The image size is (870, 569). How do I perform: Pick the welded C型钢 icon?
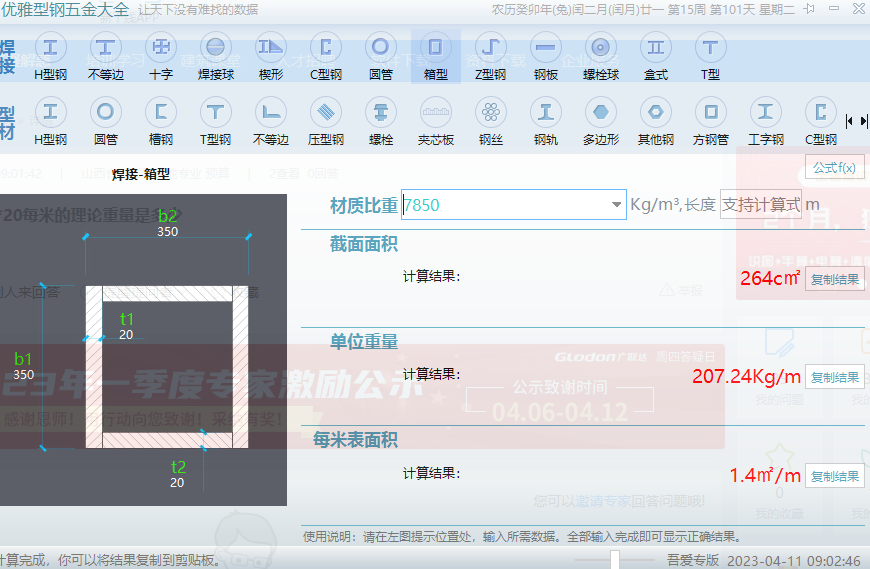click(x=326, y=57)
